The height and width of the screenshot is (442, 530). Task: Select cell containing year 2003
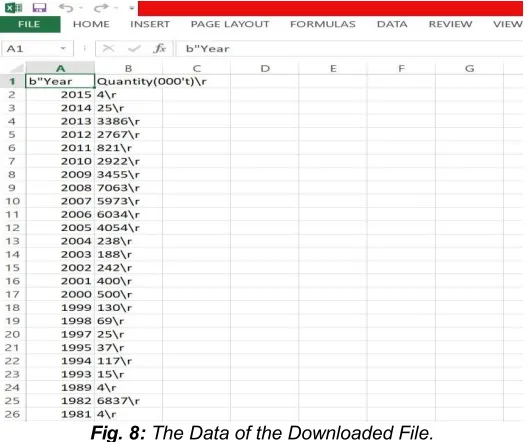(60, 254)
